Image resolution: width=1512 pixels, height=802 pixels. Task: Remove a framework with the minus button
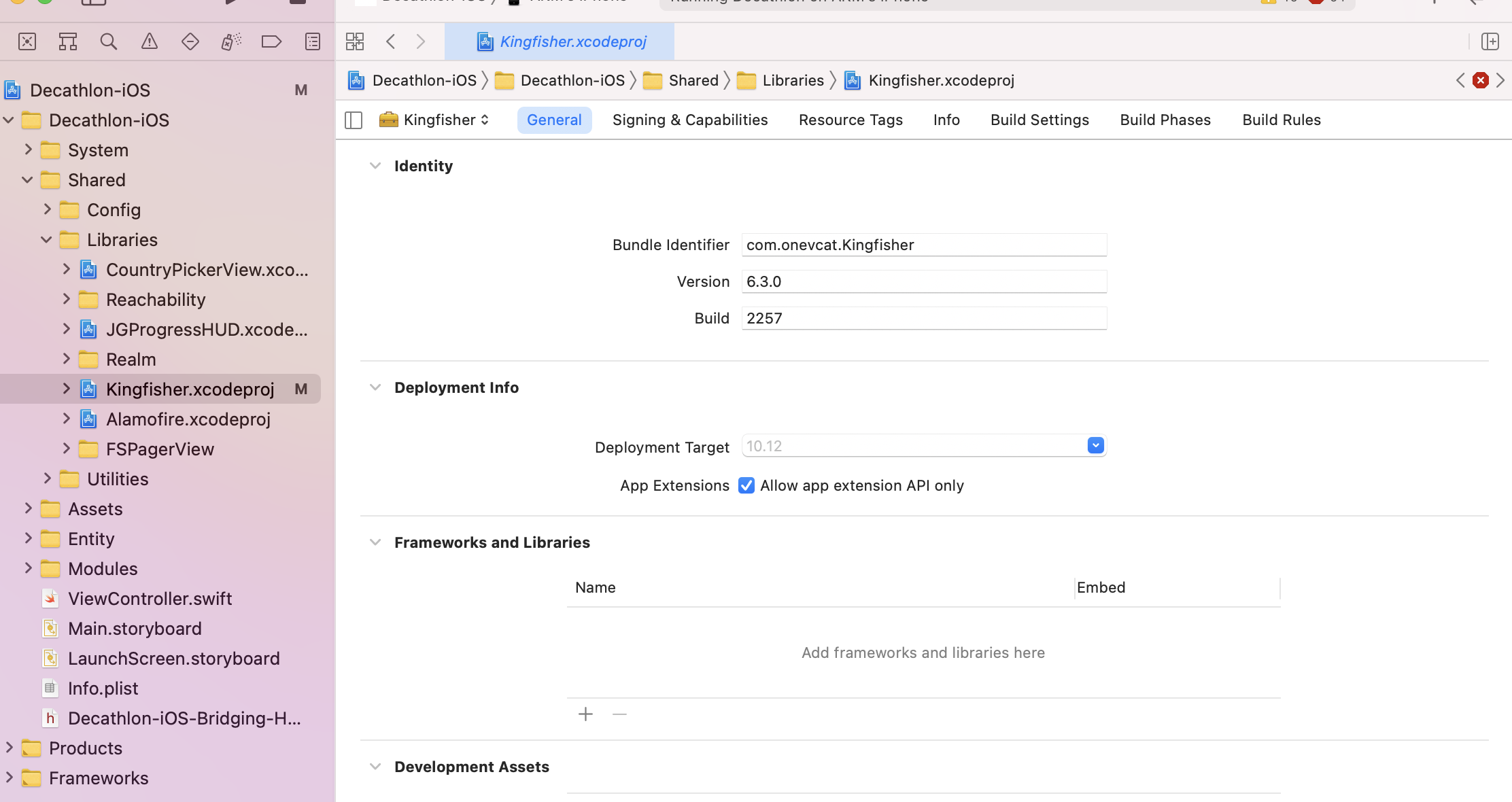tap(619, 714)
